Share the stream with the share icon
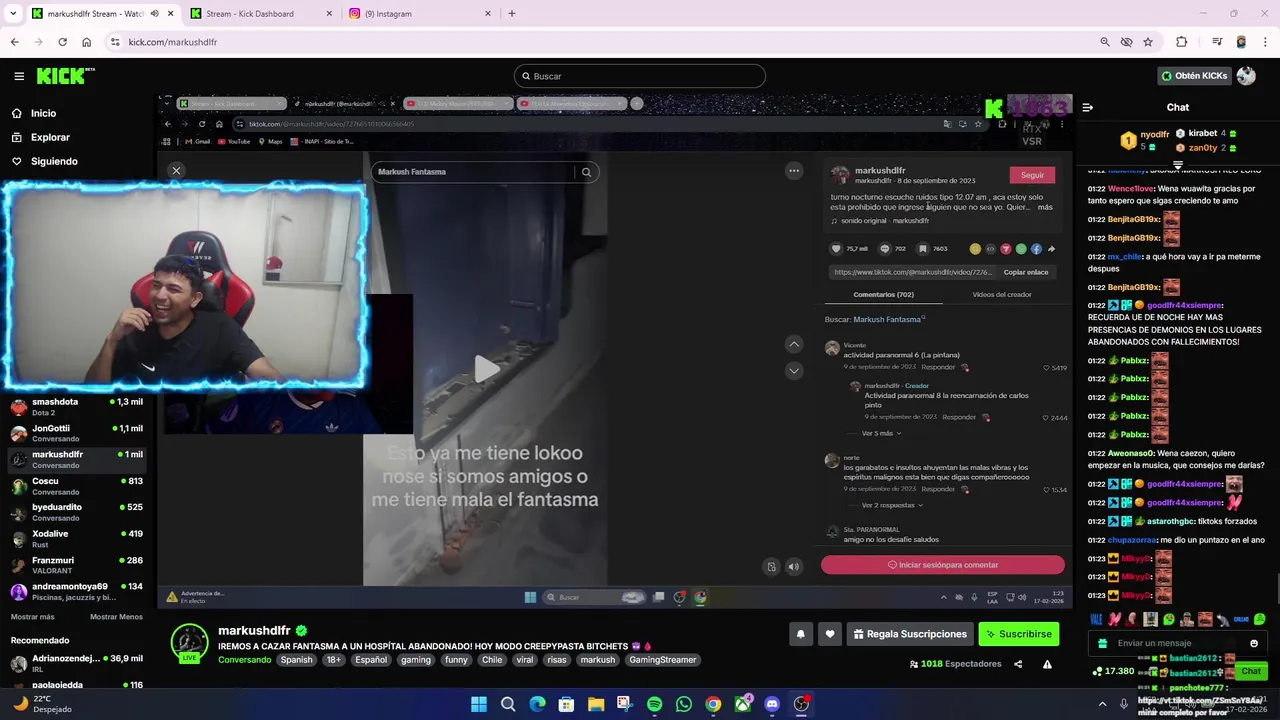The image size is (1280, 720). coord(1018,664)
